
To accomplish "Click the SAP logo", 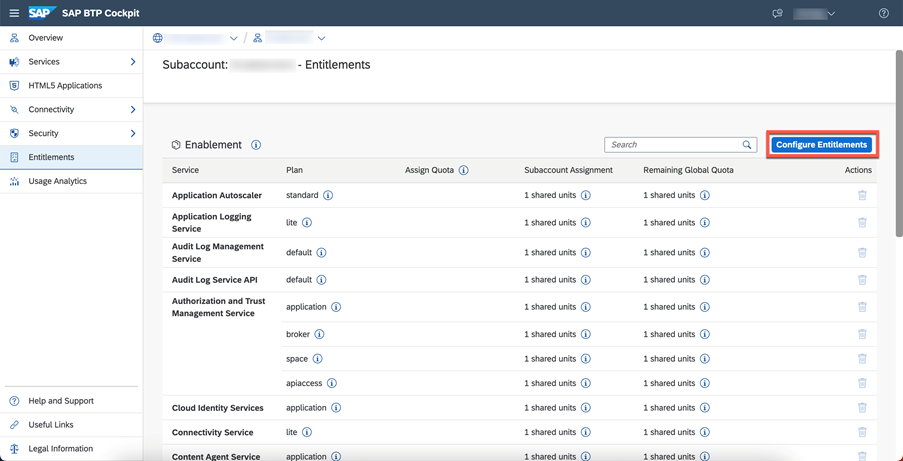I will click(x=42, y=13).
